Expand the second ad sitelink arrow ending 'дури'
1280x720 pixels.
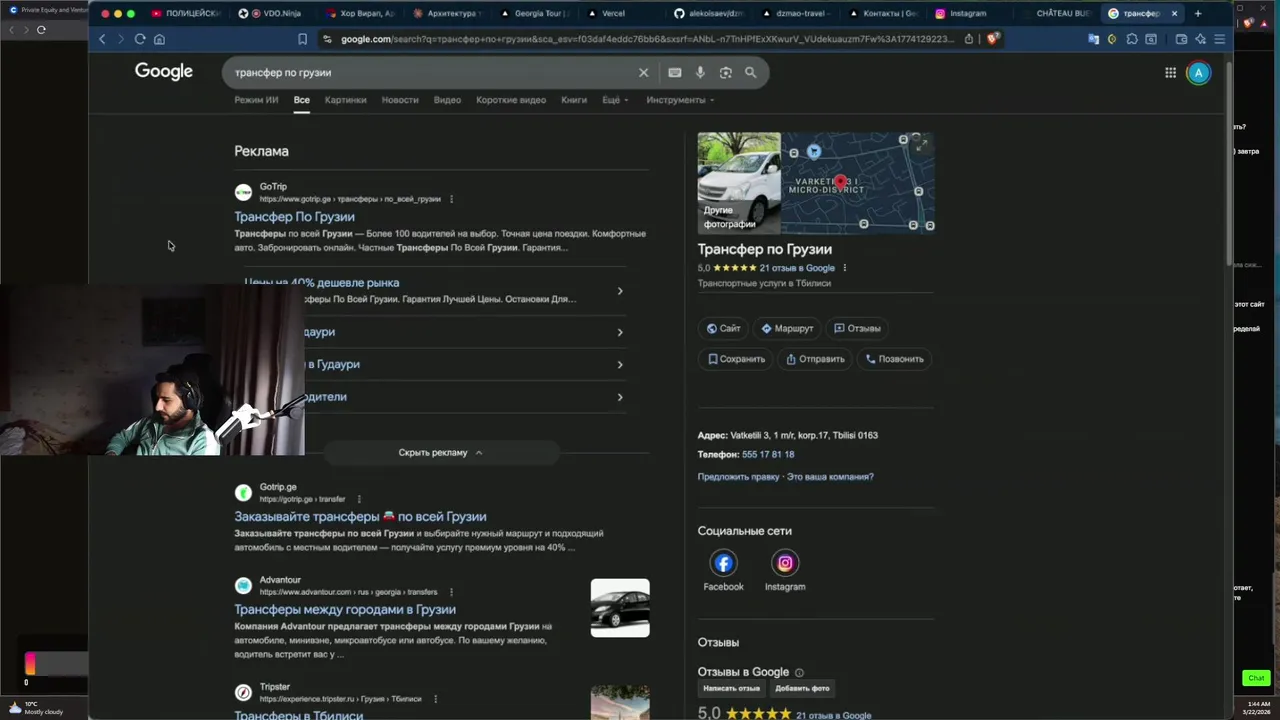pos(620,332)
